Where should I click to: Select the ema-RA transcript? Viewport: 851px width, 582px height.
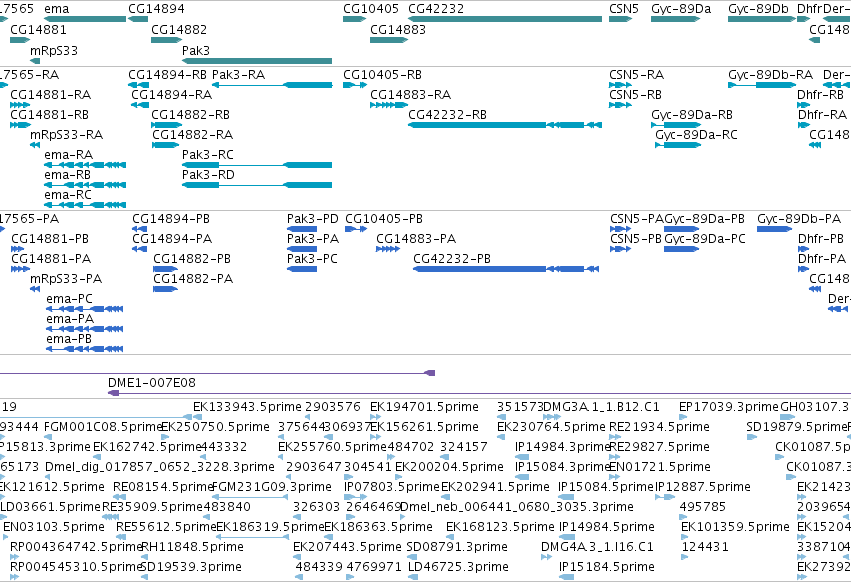[x=85, y=165]
